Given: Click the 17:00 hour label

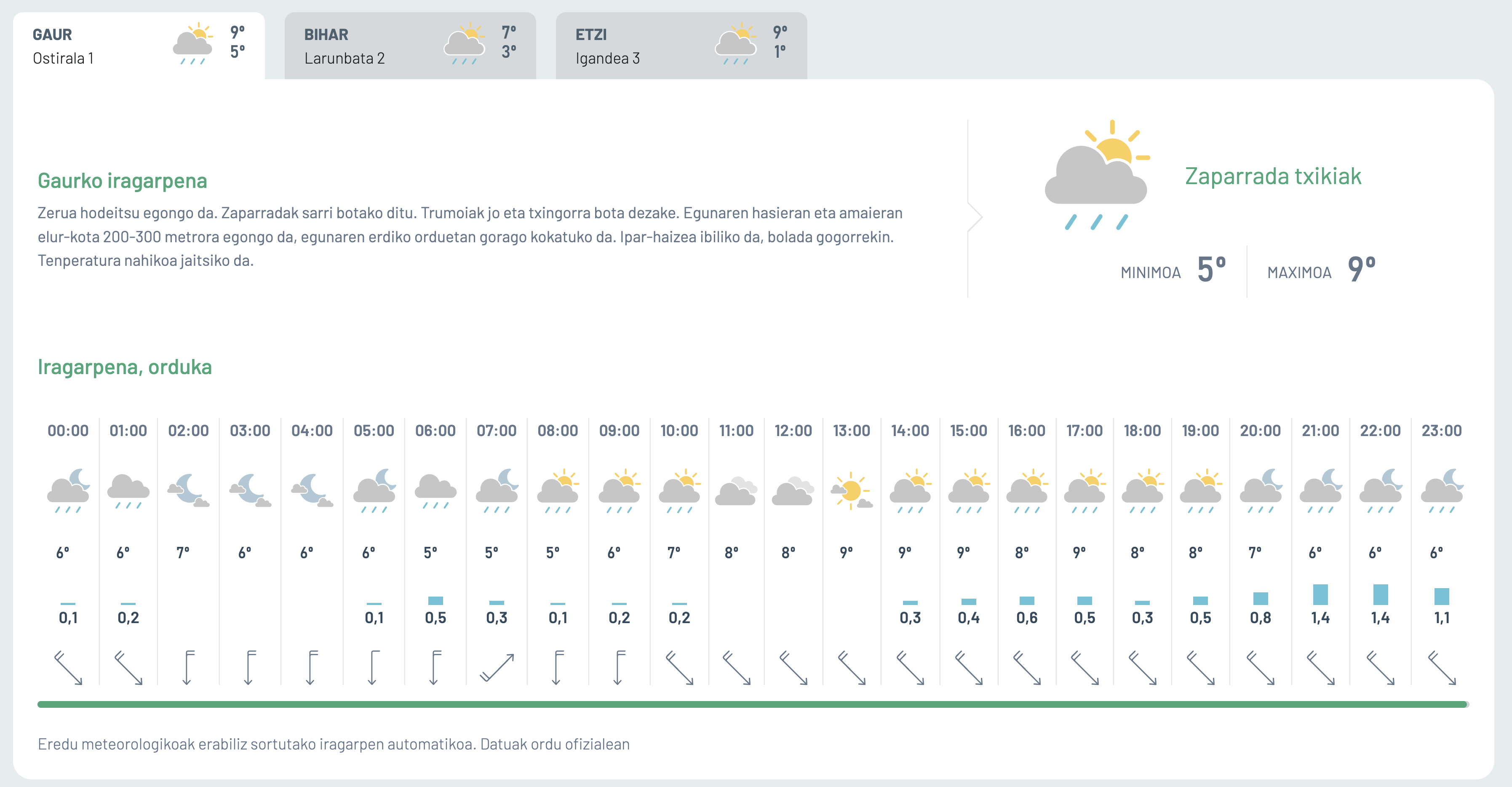Looking at the screenshot, I should pos(1085,431).
